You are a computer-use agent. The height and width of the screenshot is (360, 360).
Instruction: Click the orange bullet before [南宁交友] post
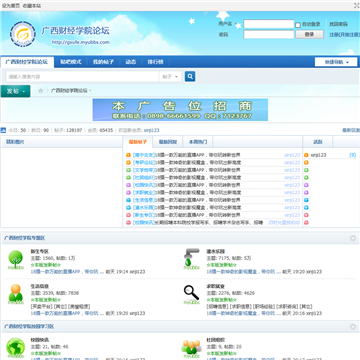pyautogui.click(x=128, y=155)
